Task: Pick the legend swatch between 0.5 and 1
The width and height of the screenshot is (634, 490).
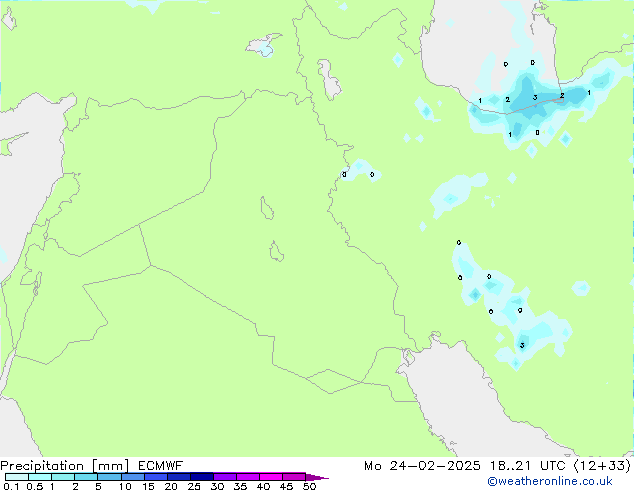Action: pyautogui.click(x=40, y=477)
